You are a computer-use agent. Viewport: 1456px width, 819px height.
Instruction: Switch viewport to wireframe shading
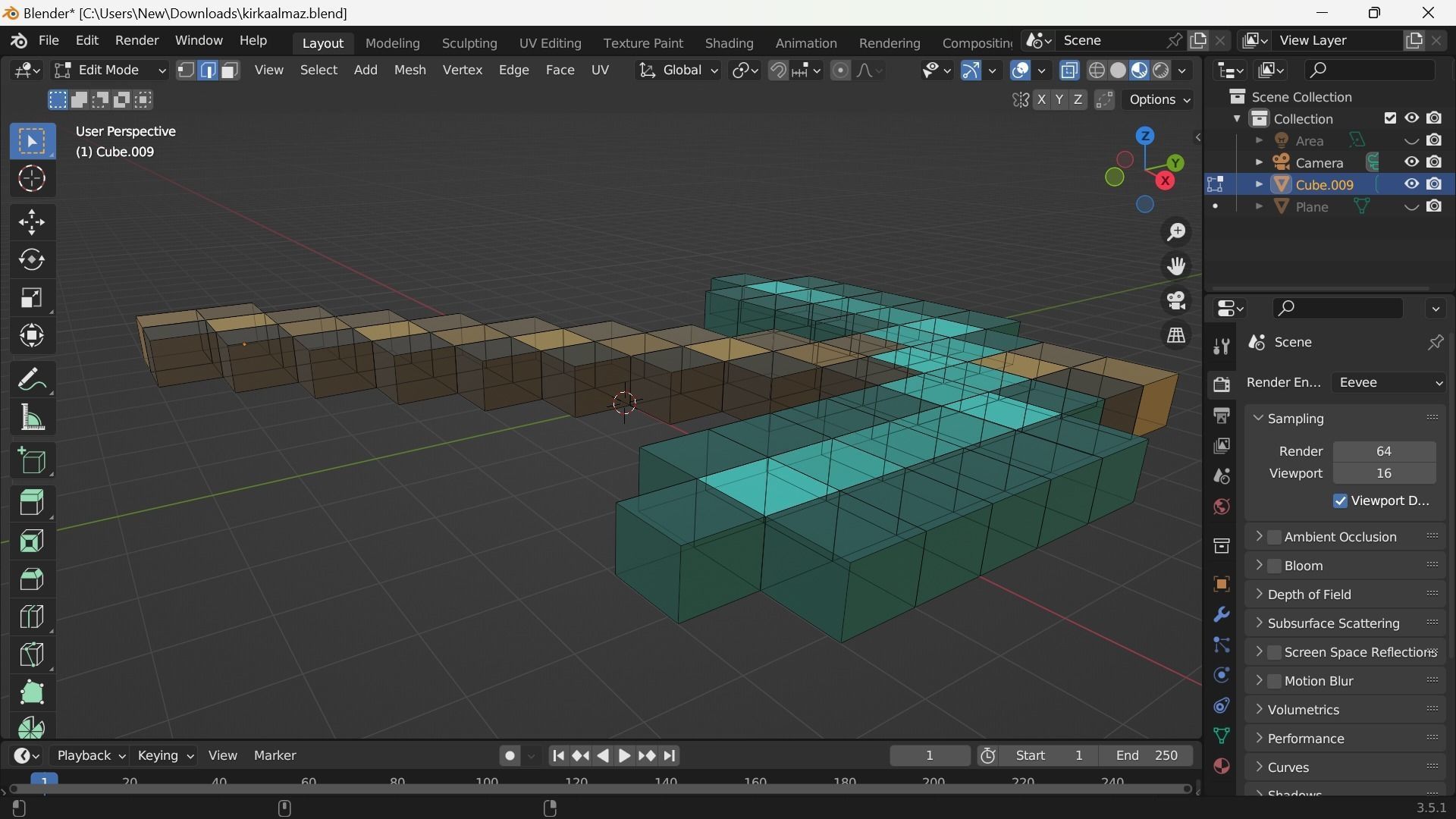click(x=1097, y=71)
